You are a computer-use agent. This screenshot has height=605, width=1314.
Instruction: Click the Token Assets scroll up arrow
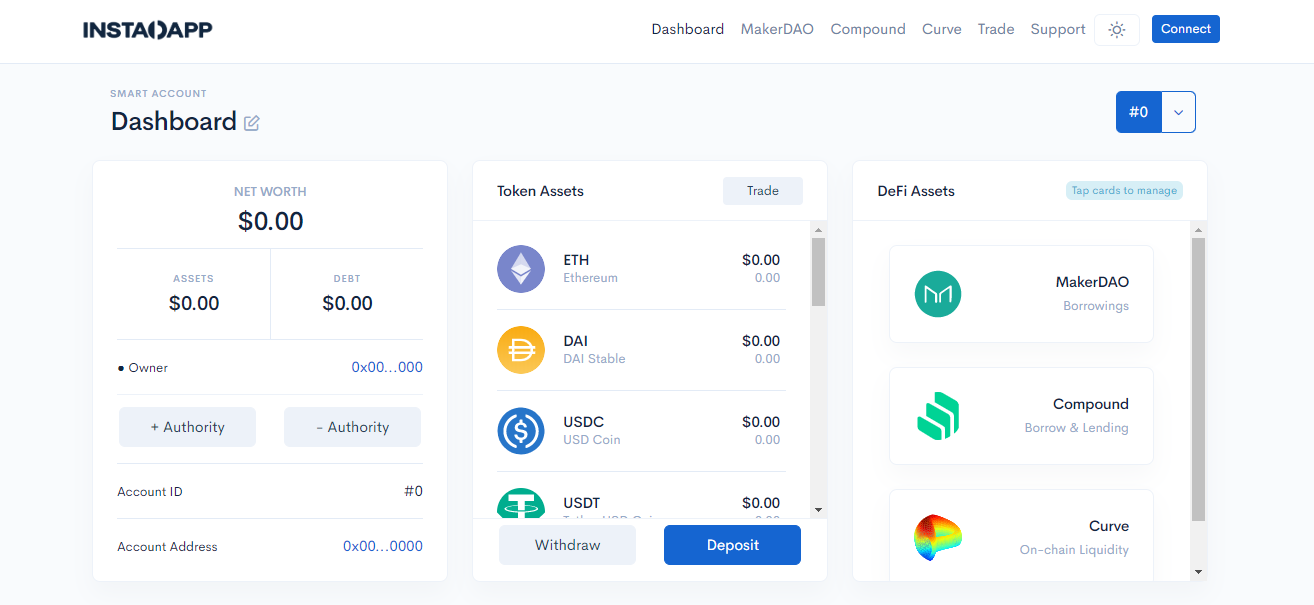(818, 229)
